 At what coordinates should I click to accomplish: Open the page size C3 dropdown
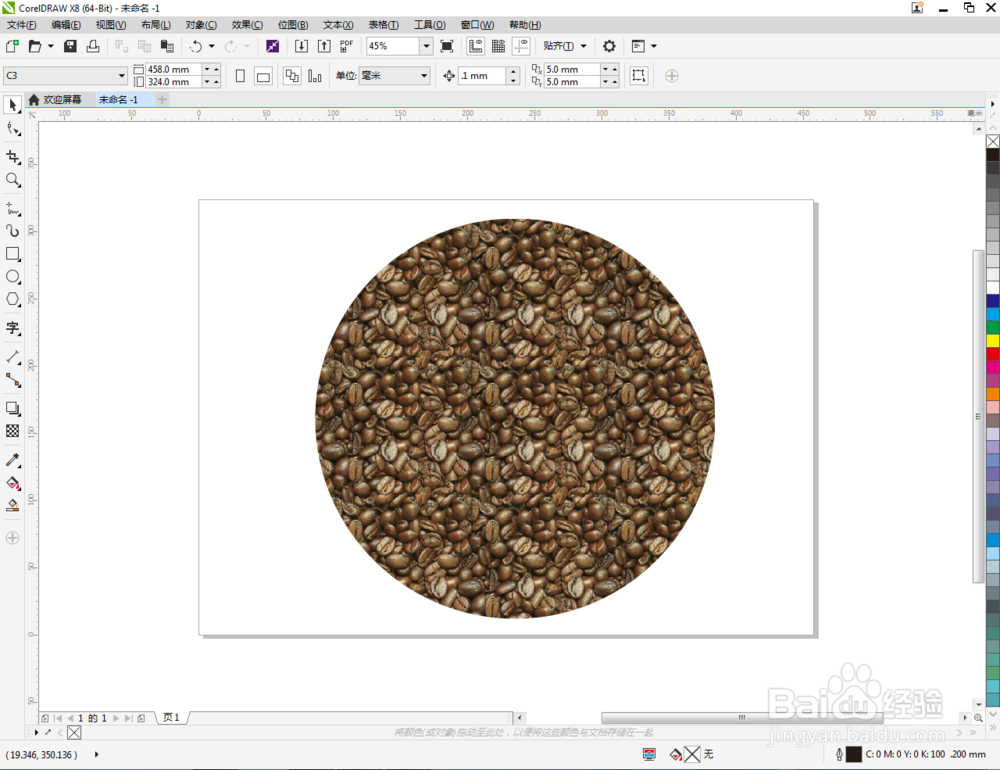[122, 75]
